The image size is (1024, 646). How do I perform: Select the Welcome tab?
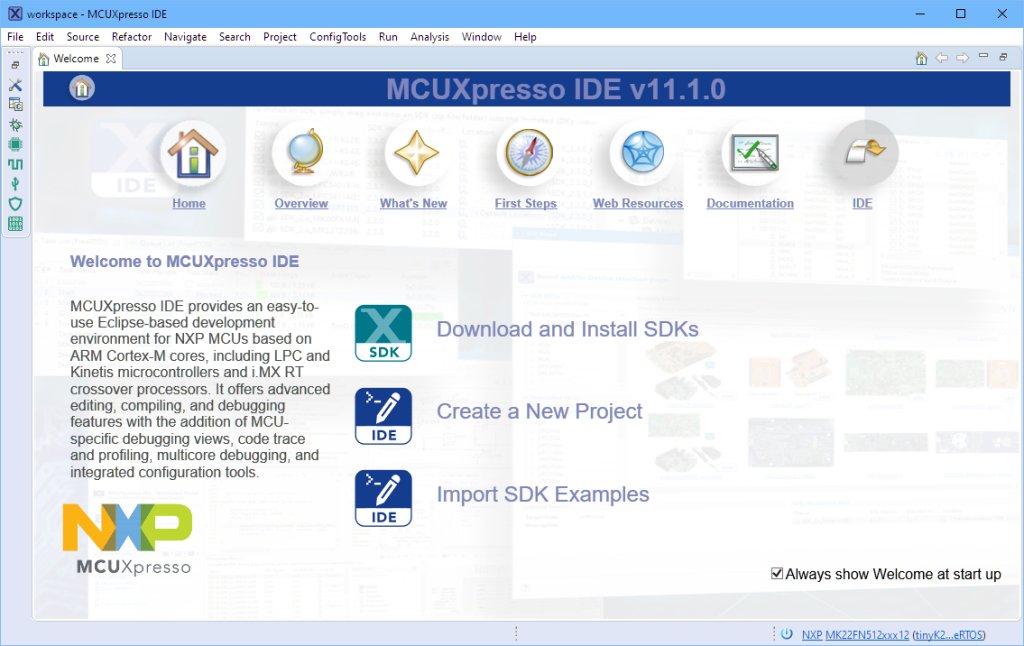coord(76,58)
